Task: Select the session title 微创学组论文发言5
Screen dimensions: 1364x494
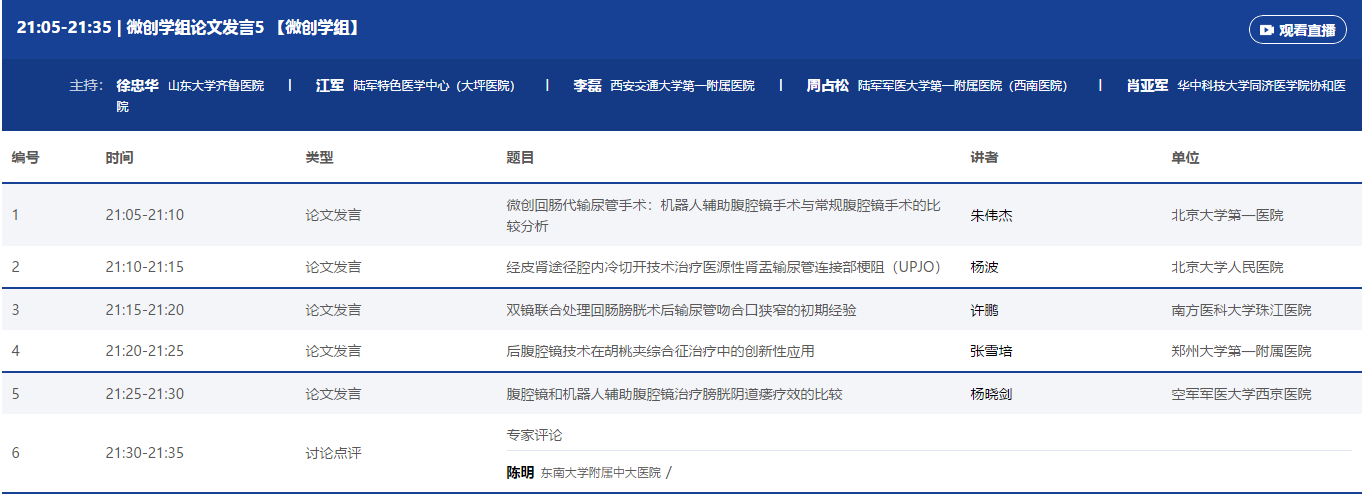Action: pos(188,28)
